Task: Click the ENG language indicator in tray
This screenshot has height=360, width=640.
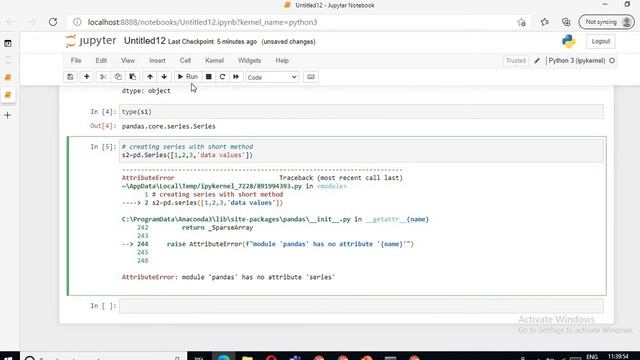Action: tap(592, 357)
